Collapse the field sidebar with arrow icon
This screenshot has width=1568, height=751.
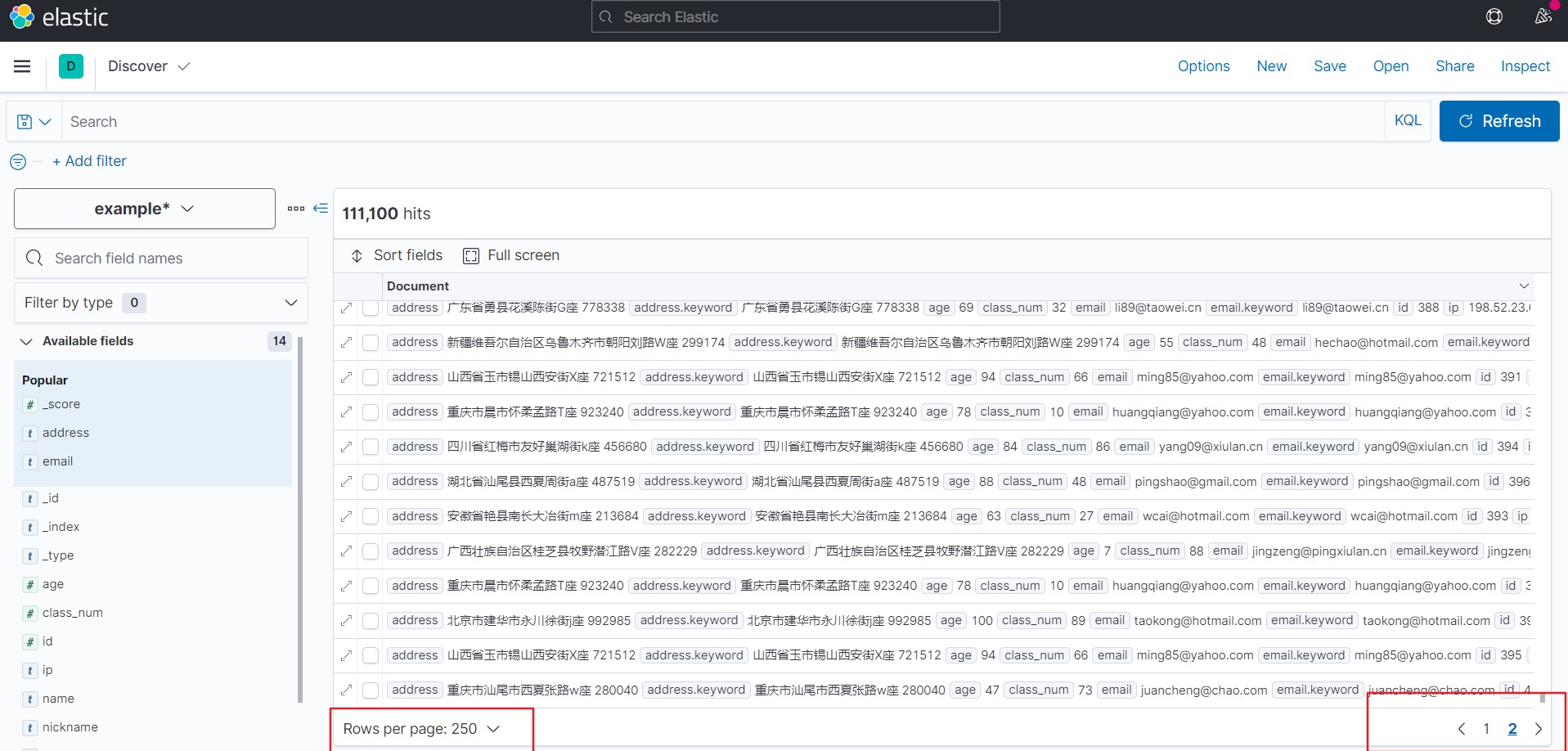pyautogui.click(x=321, y=209)
